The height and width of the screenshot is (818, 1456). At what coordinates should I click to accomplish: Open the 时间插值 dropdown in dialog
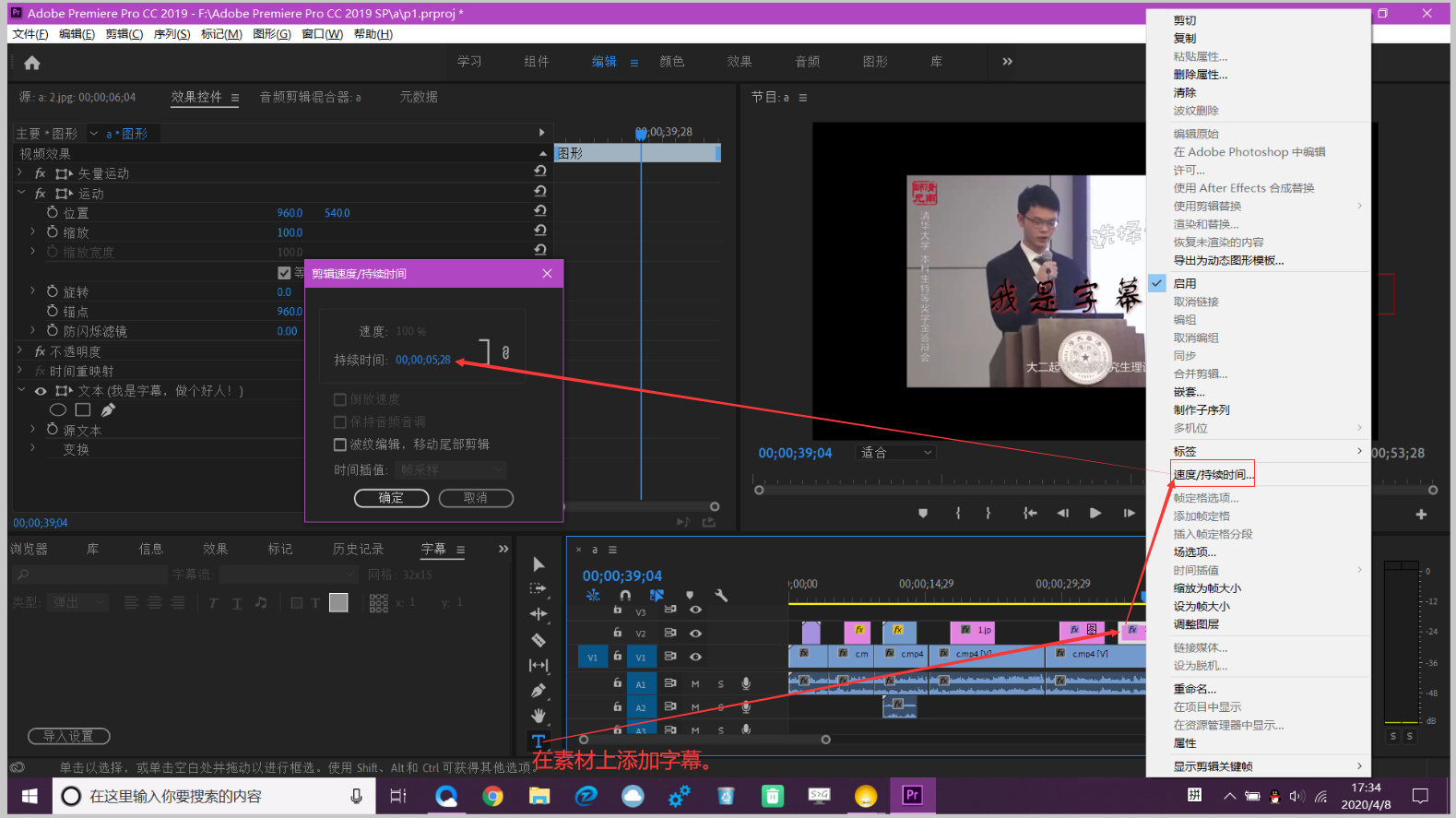pos(452,470)
